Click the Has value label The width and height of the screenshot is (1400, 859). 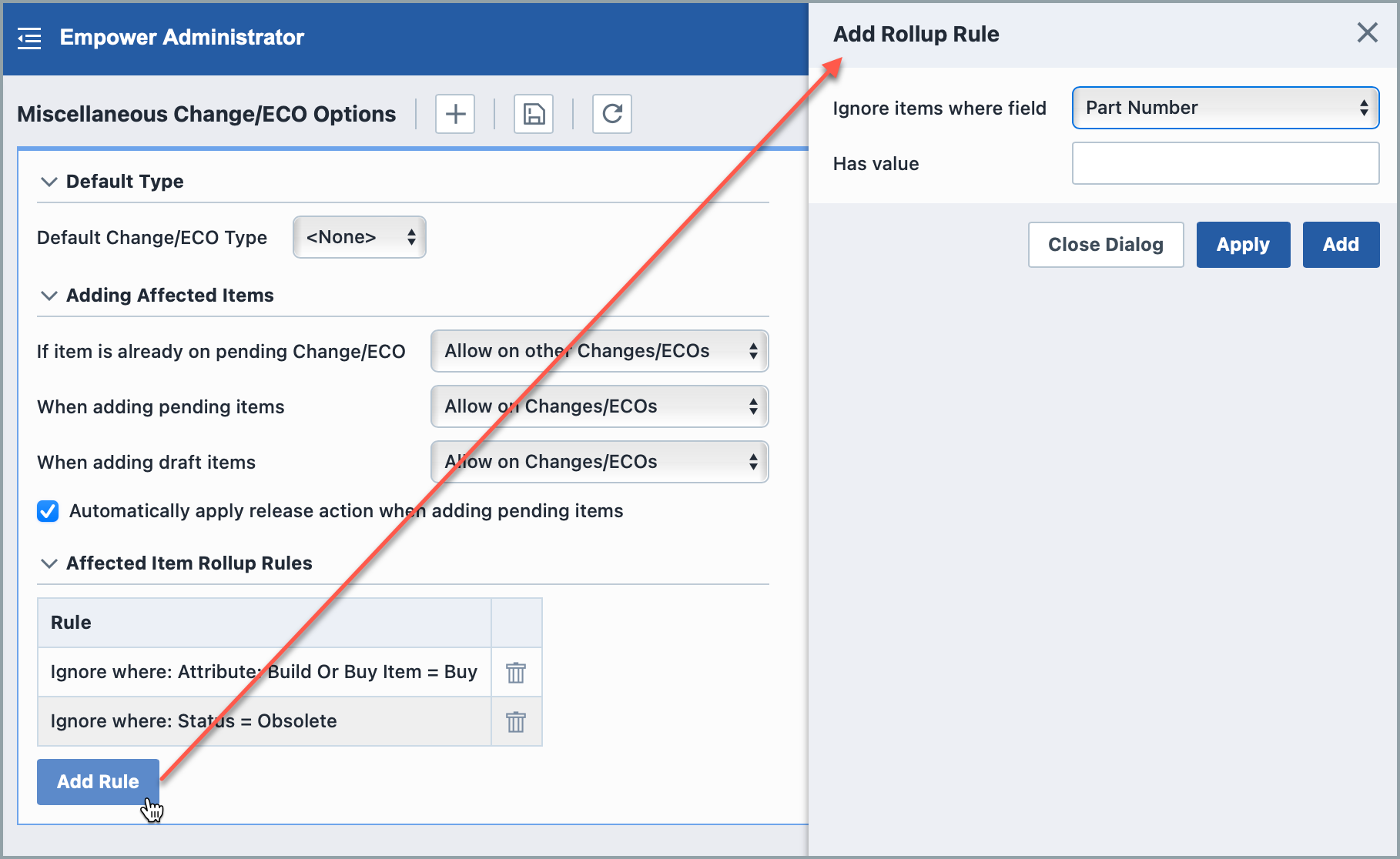tap(876, 164)
